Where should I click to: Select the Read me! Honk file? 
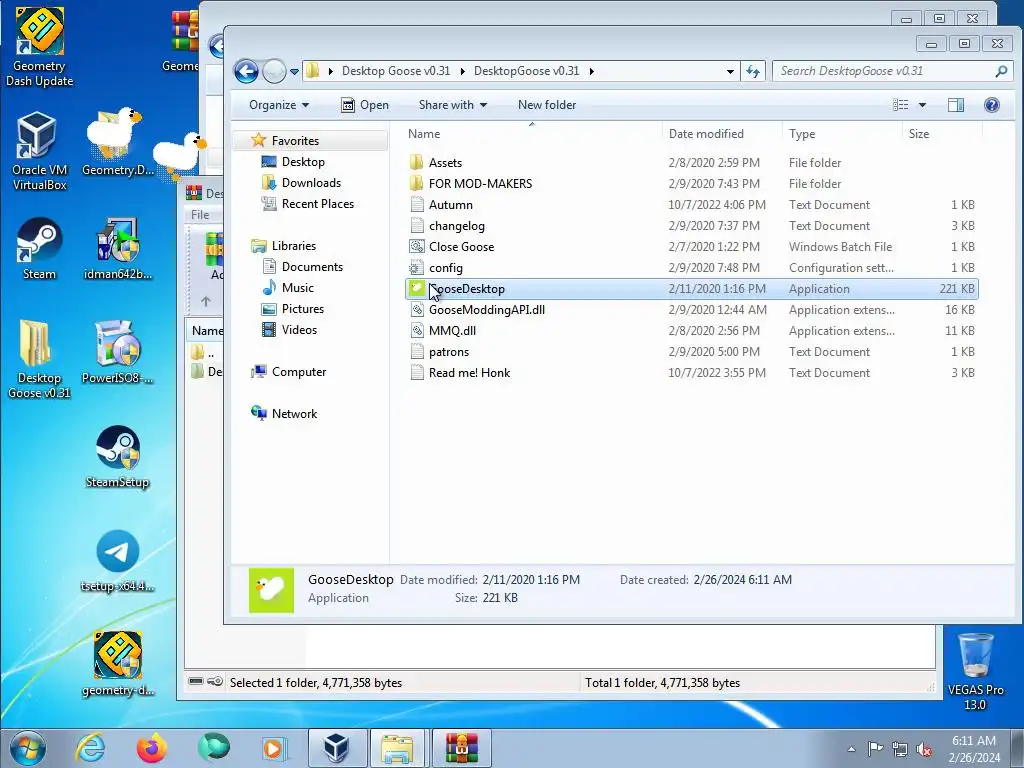(x=692, y=372)
